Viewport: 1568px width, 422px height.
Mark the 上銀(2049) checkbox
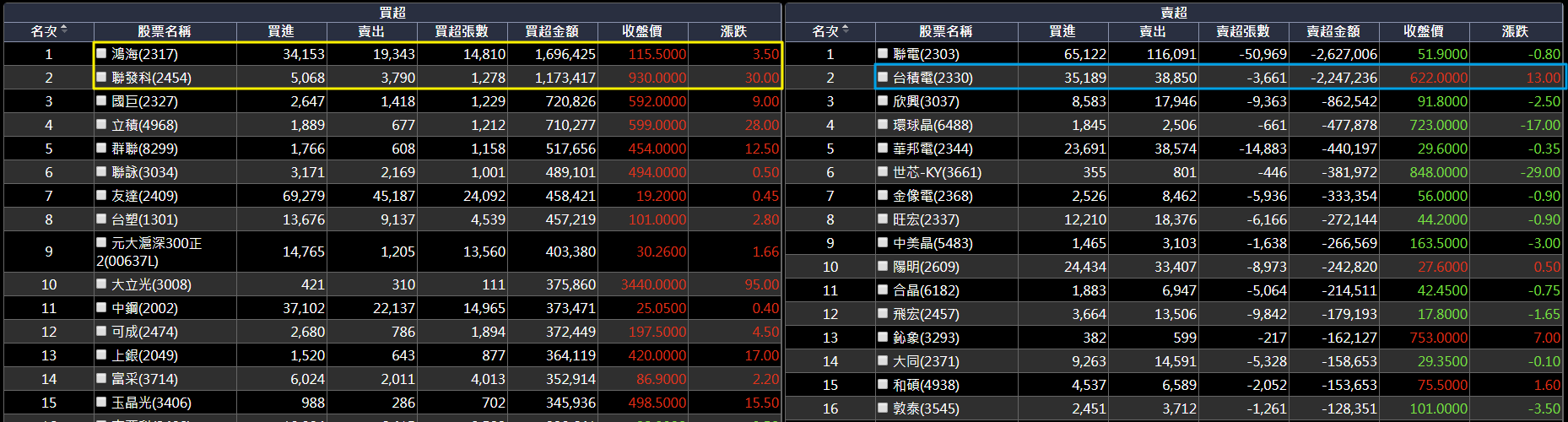point(101,354)
